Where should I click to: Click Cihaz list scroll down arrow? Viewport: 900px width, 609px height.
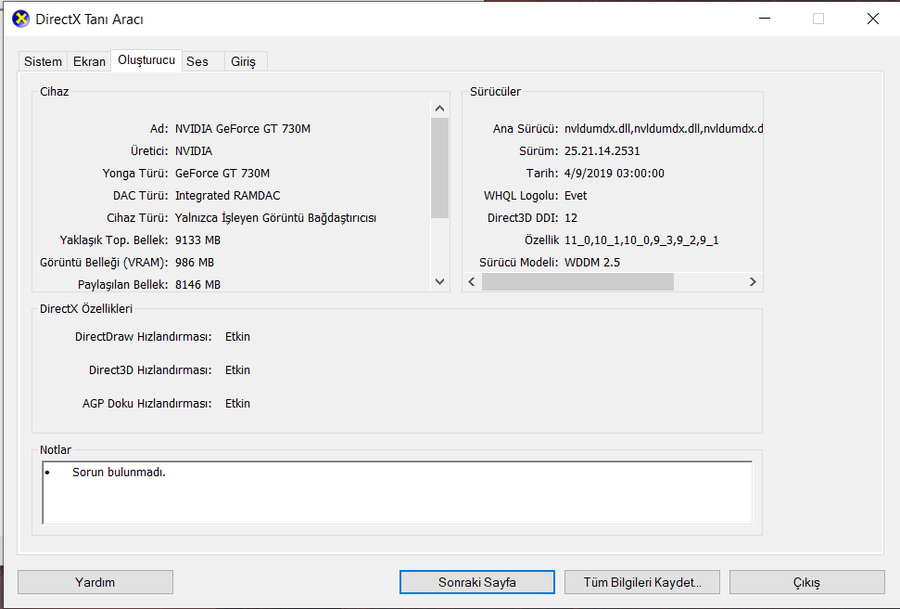pyautogui.click(x=440, y=281)
